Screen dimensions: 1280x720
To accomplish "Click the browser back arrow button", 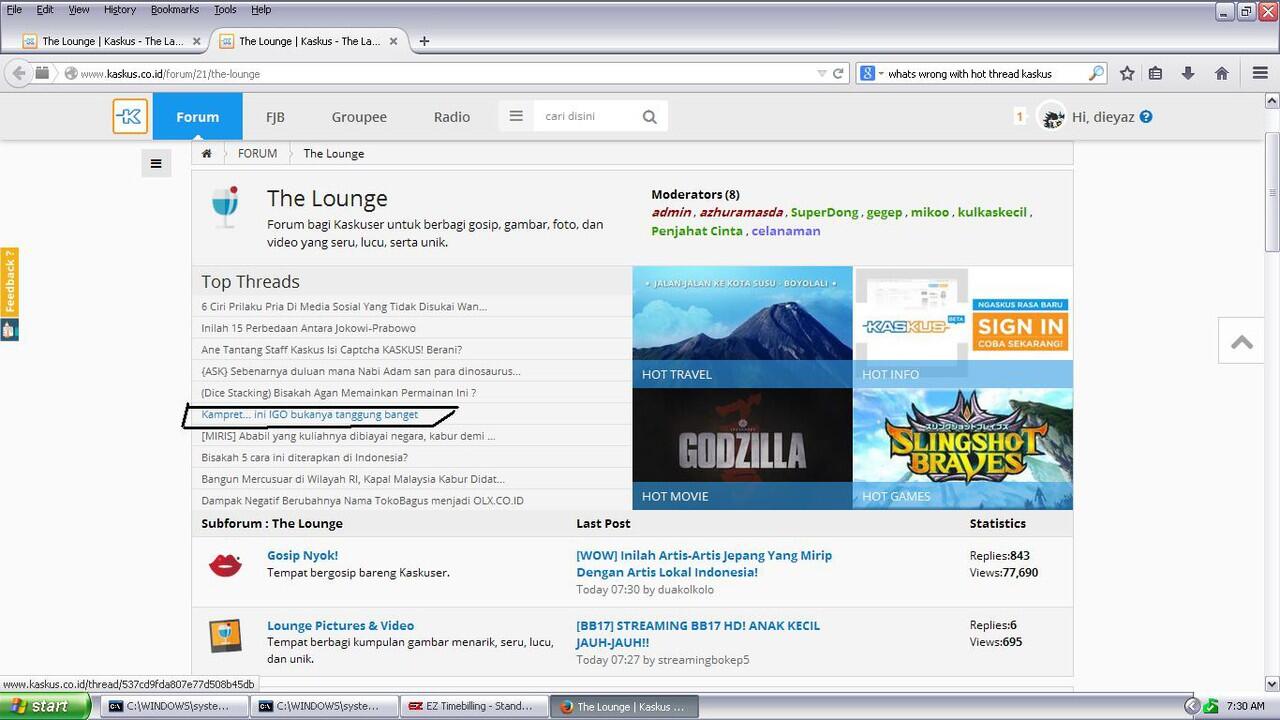I will pyautogui.click(x=18, y=73).
